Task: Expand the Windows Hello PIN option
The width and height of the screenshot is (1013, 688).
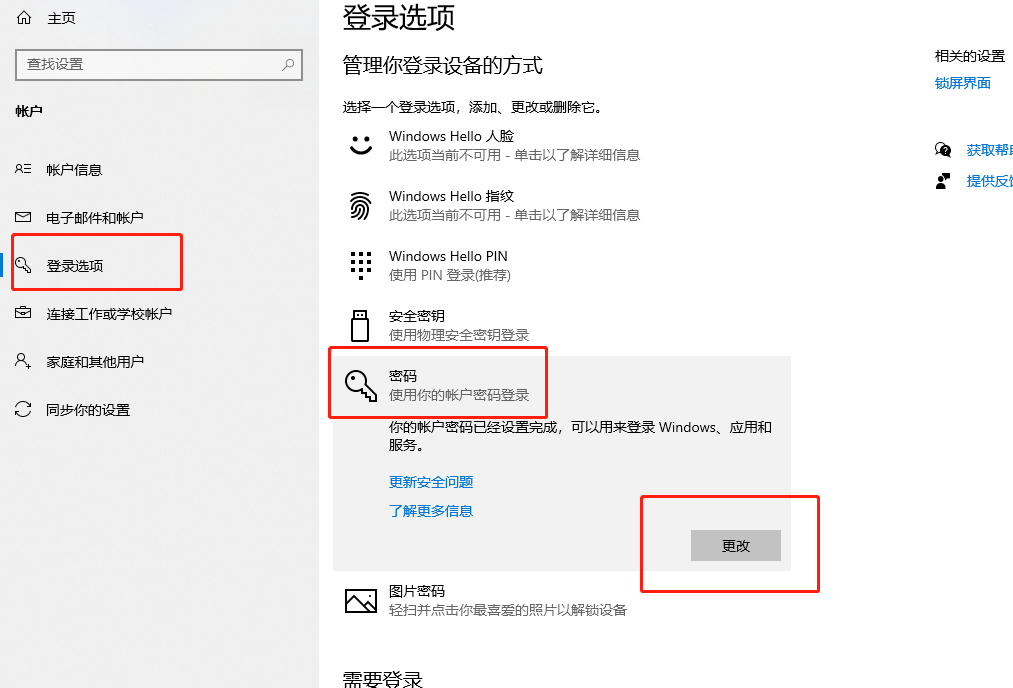Action: pyautogui.click(x=562, y=266)
